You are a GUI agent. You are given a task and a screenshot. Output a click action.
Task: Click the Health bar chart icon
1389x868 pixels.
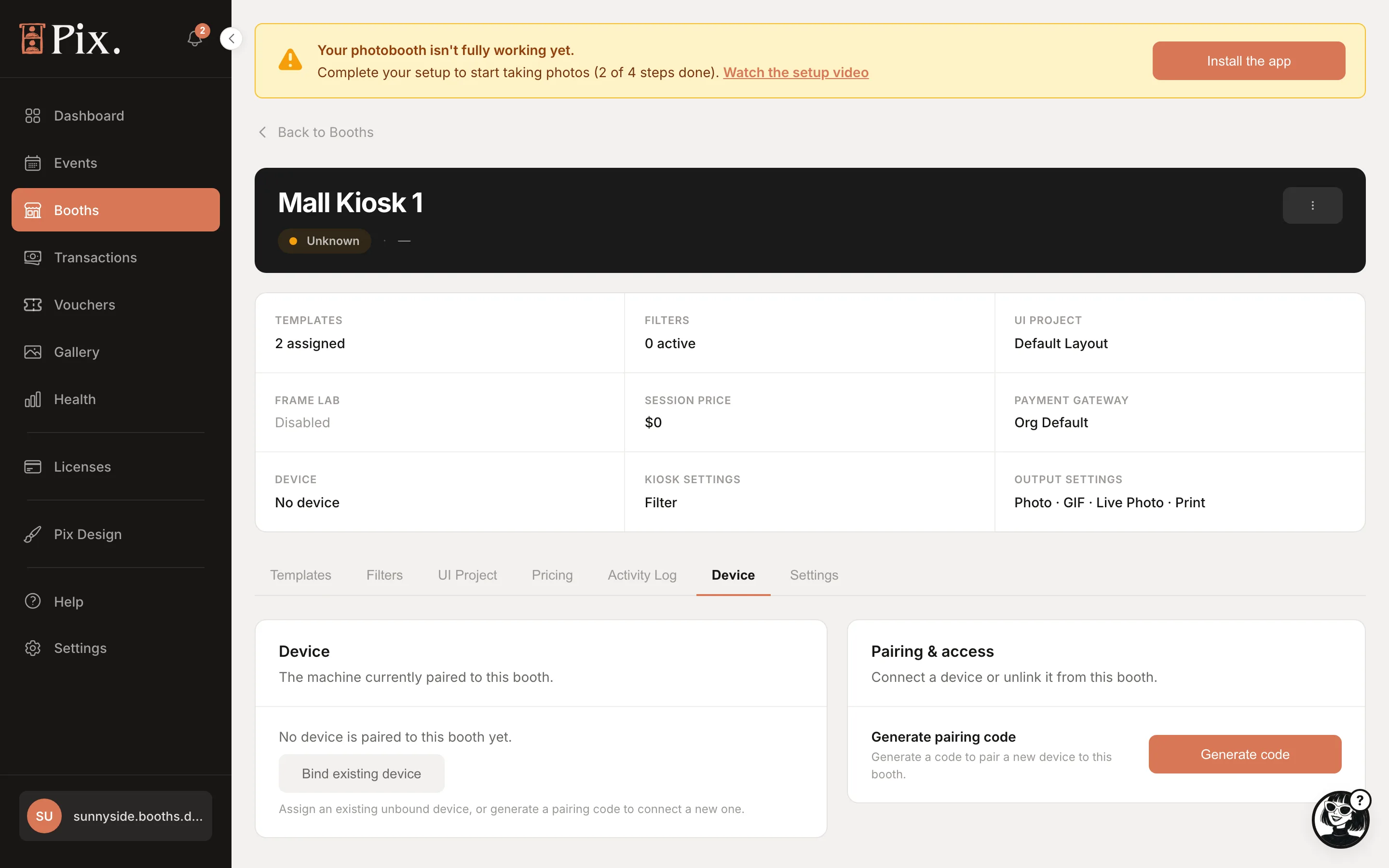33,399
